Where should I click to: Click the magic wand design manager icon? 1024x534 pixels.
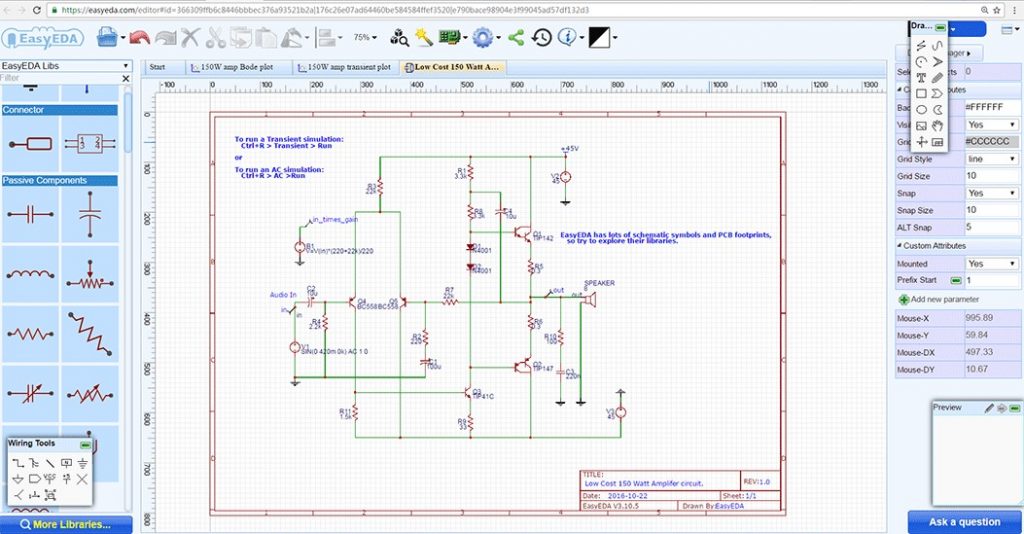[424, 37]
